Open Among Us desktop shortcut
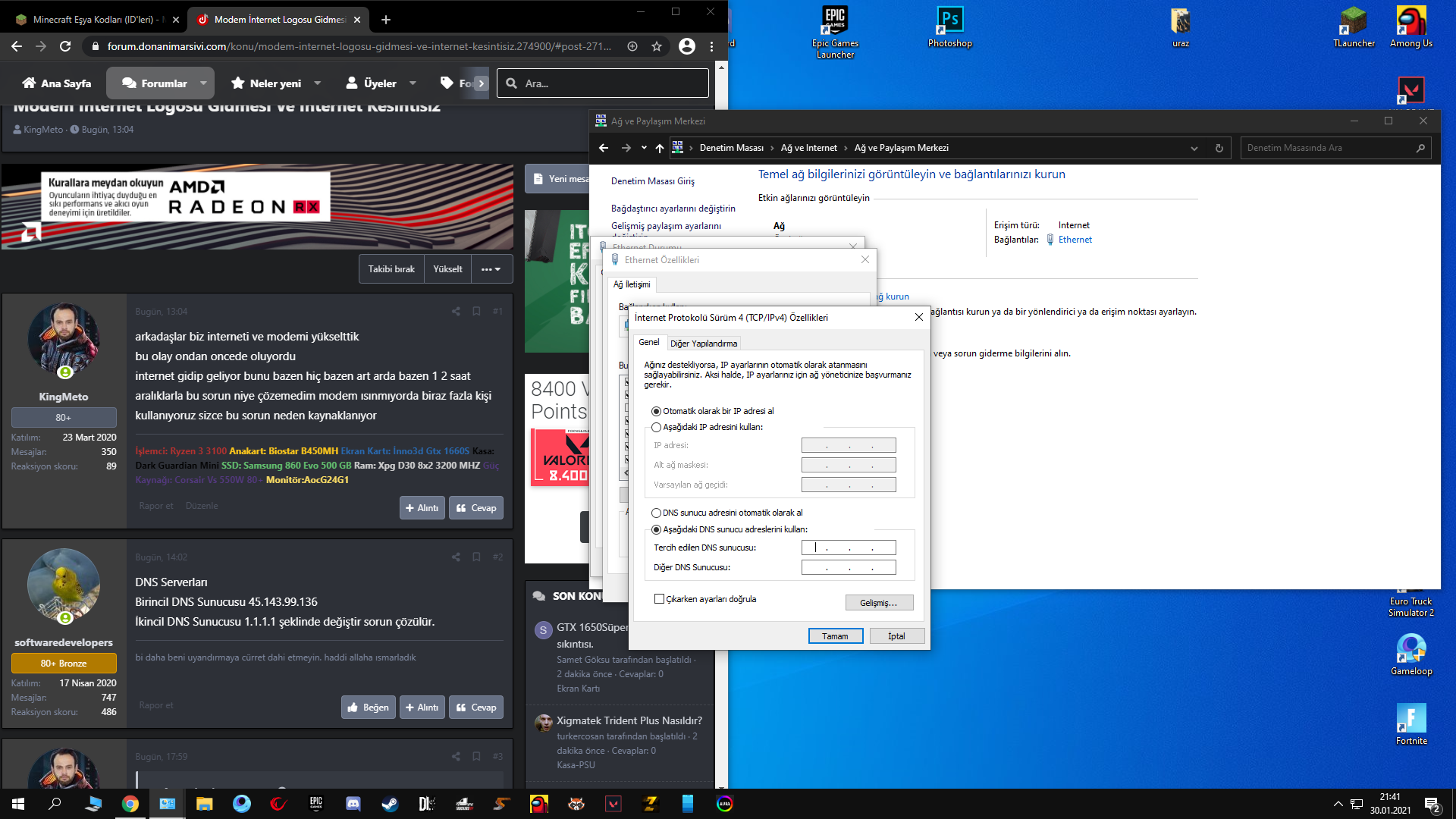Image resolution: width=1456 pixels, height=819 pixels. pyautogui.click(x=1410, y=27)
